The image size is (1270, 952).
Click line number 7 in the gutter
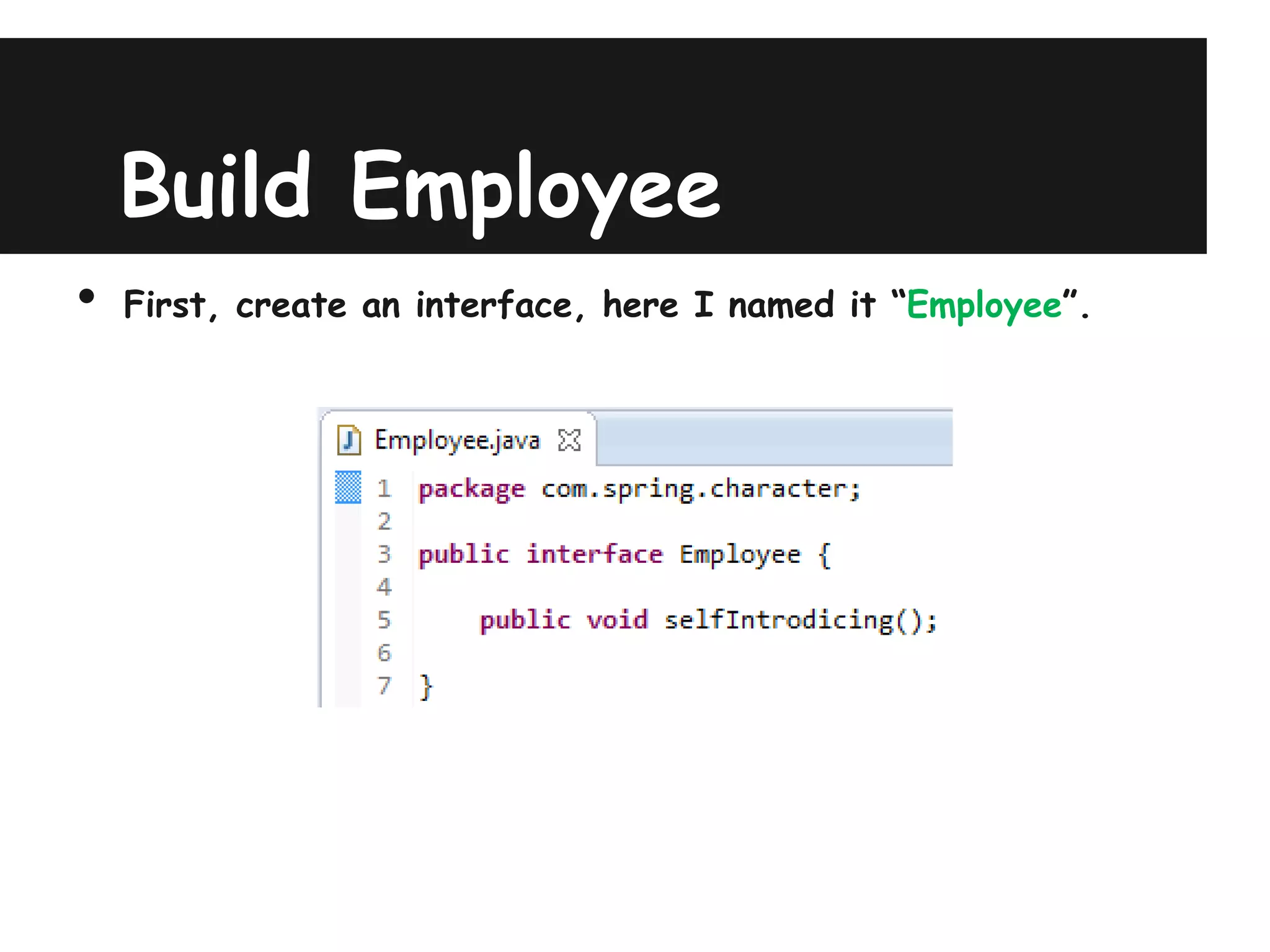click(384, 685)
